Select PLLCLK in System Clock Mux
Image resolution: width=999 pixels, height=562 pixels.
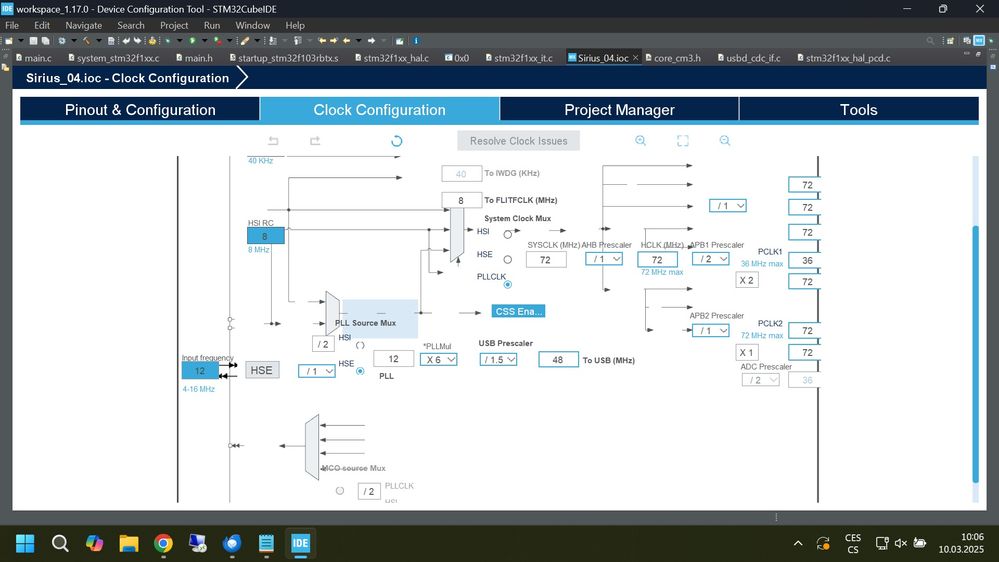click(x=507, y=284)
